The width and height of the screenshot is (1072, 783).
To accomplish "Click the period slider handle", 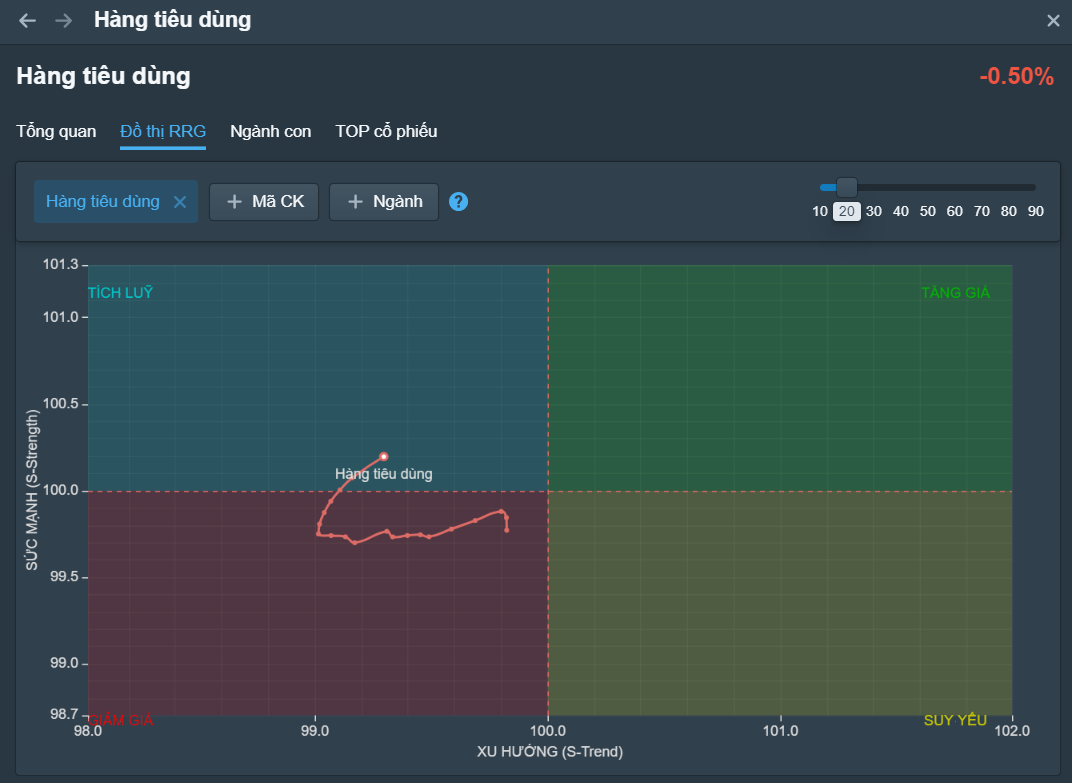I will tap(847, 187).
